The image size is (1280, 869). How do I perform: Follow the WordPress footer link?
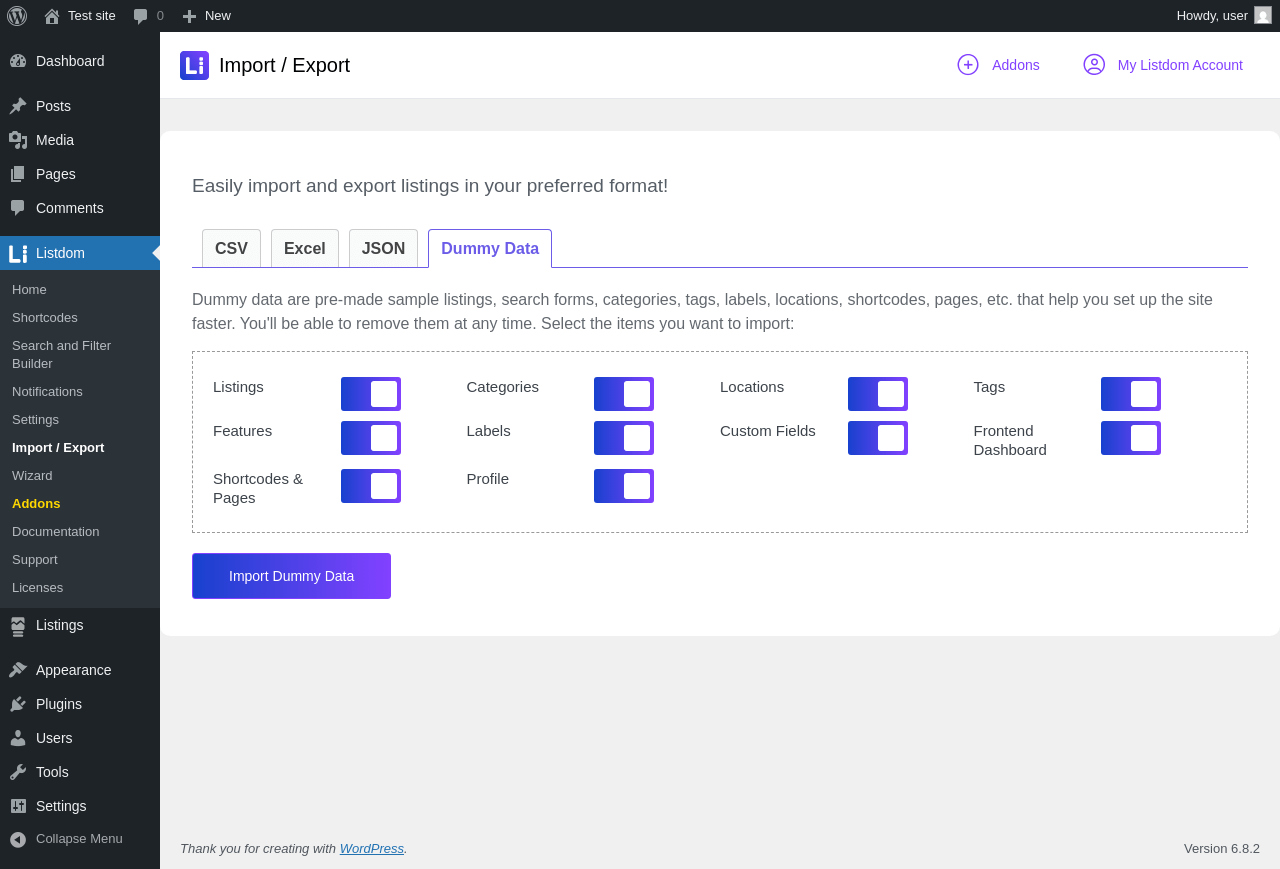[x=372, y=848]
